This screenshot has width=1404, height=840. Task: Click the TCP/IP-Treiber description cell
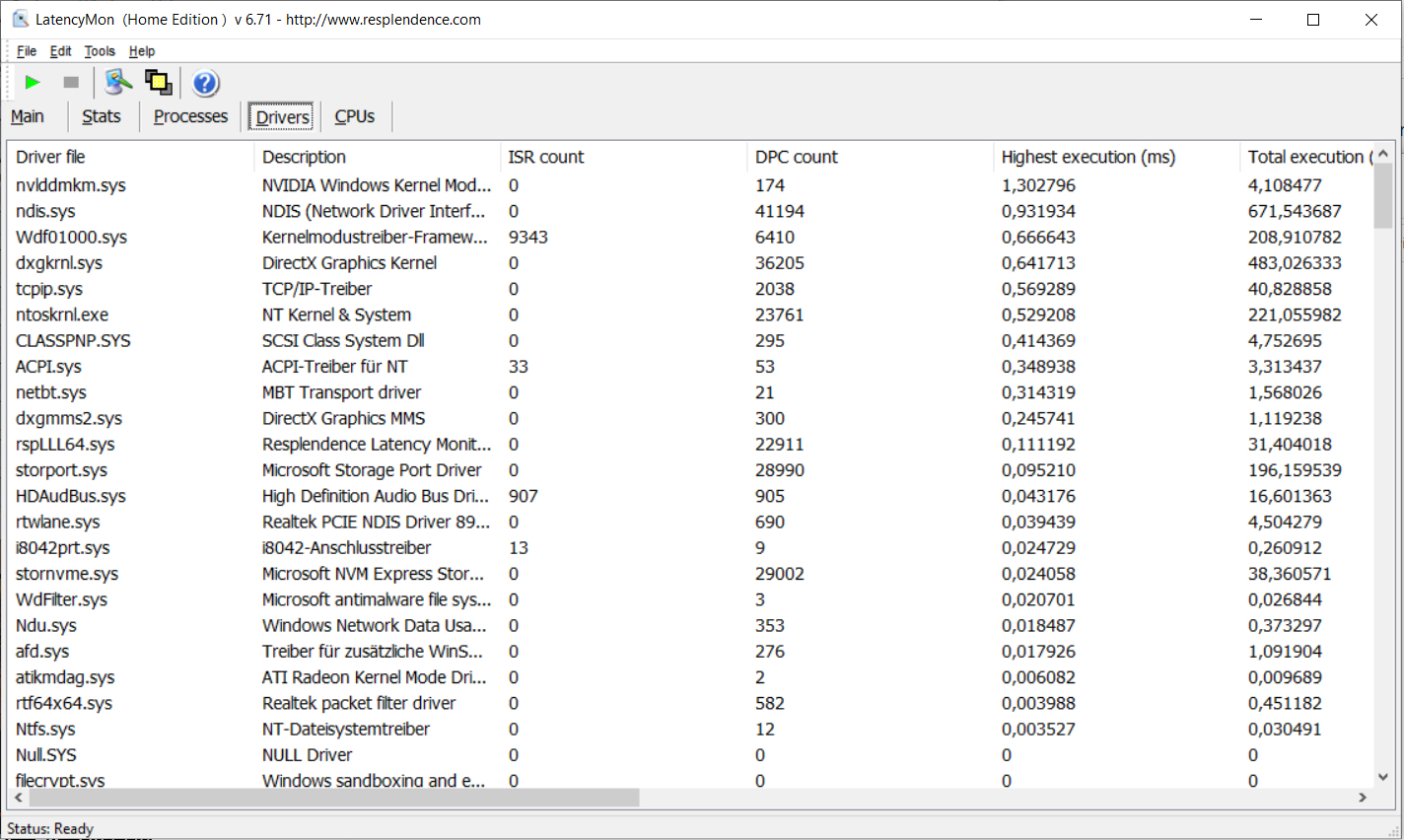(316, 289)
